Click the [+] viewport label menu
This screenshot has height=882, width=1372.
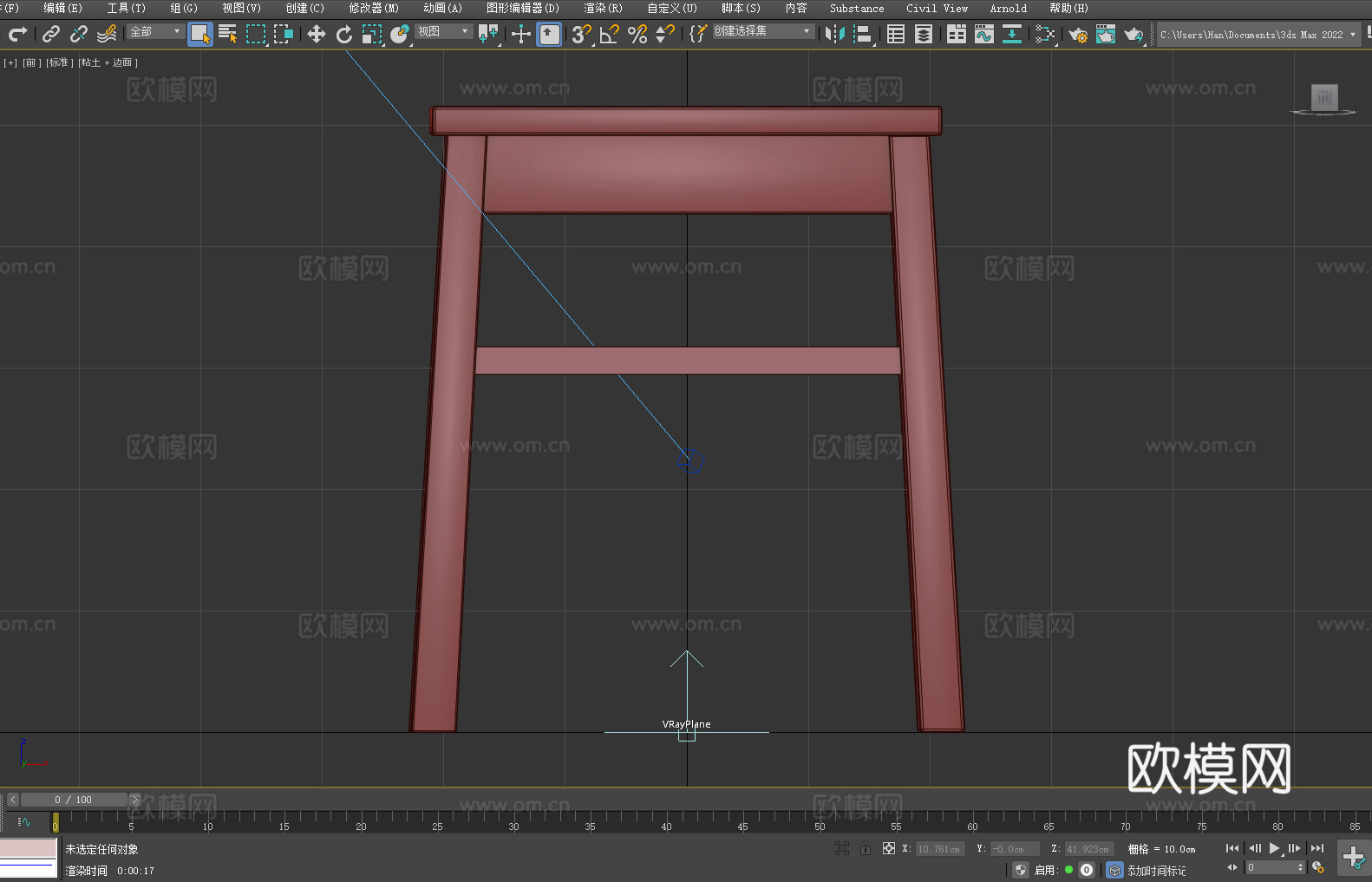10,62
